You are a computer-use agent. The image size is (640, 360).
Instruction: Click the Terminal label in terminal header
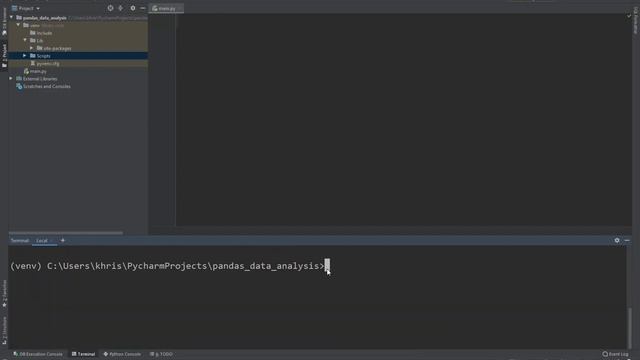point(19,240)
